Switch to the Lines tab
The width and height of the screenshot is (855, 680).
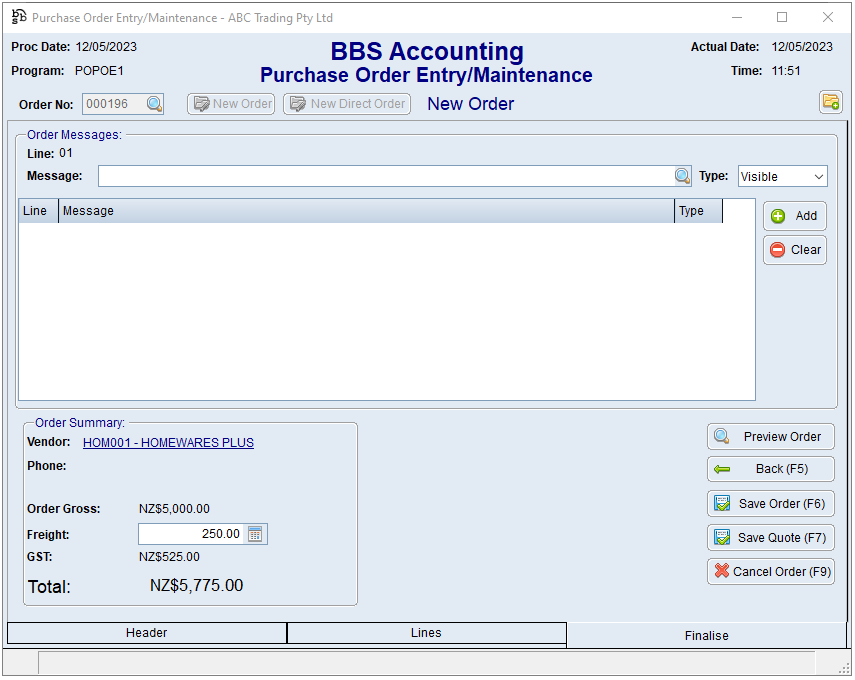click(426, 633)
